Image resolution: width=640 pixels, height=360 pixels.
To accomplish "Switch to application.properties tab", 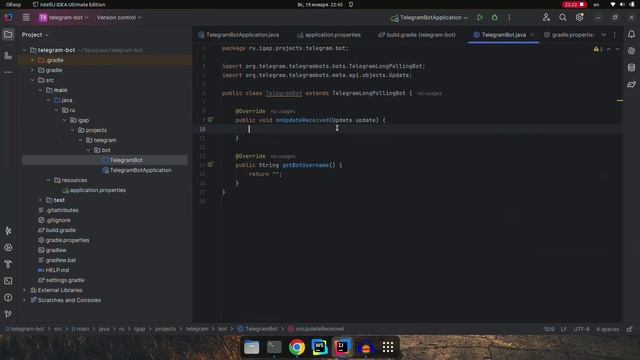I will 329,35.
